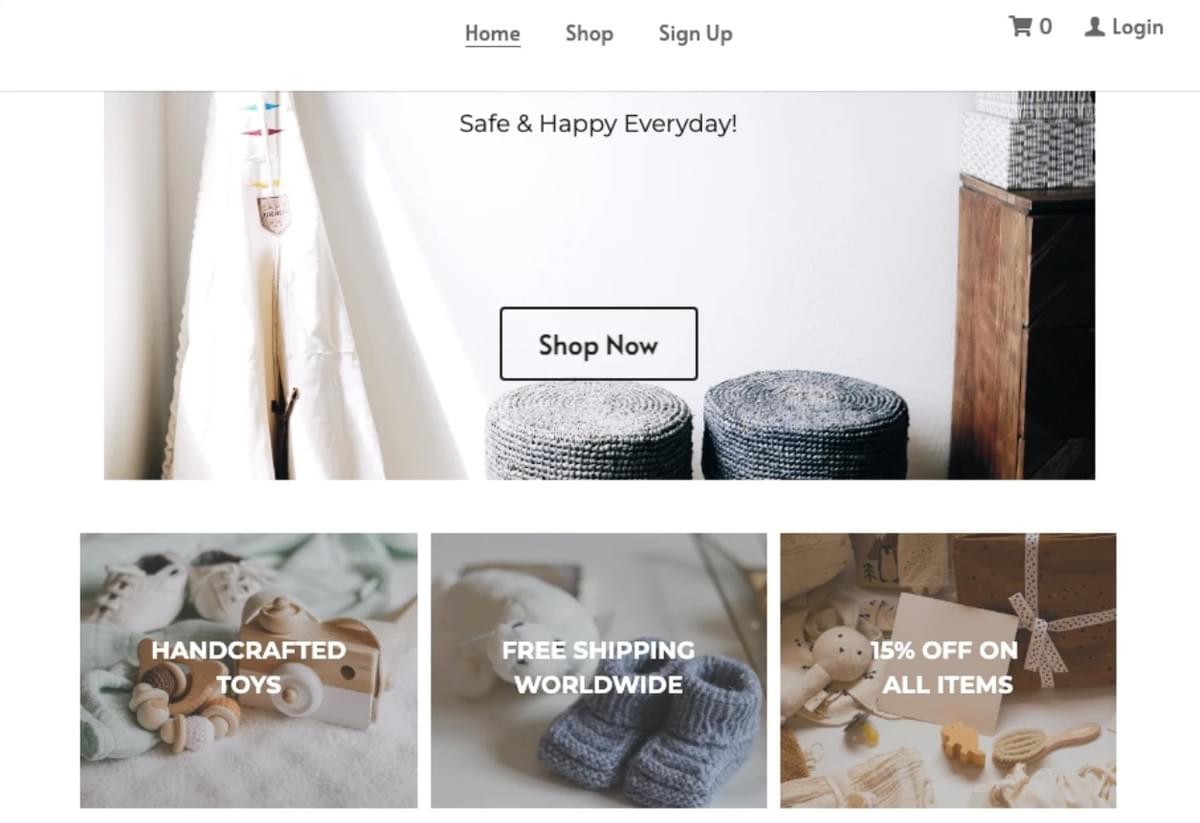Open the Shop menu item
Image resolution: width=1200 pixels, height=823 pixels.
tap(589, 33)
